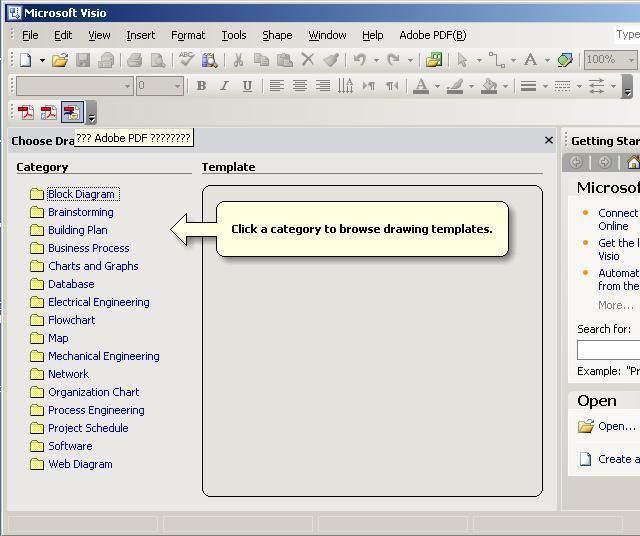Click the font color A button
This screenshot has height=536, width=640.
(x=421, y=86)
